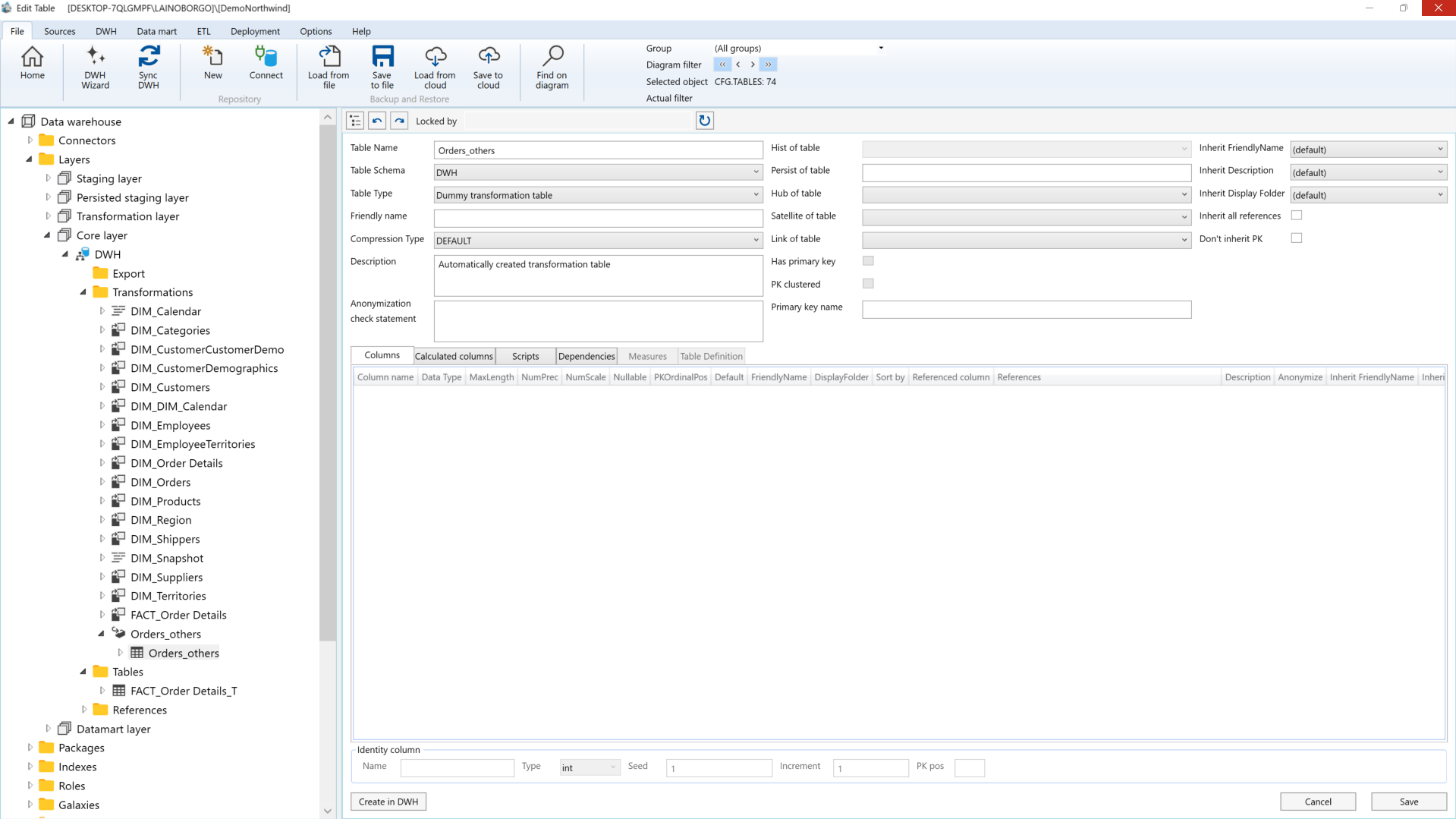1456x819 pixels.
Task: Switch to the Scripts tab
Action: point(525,356)
